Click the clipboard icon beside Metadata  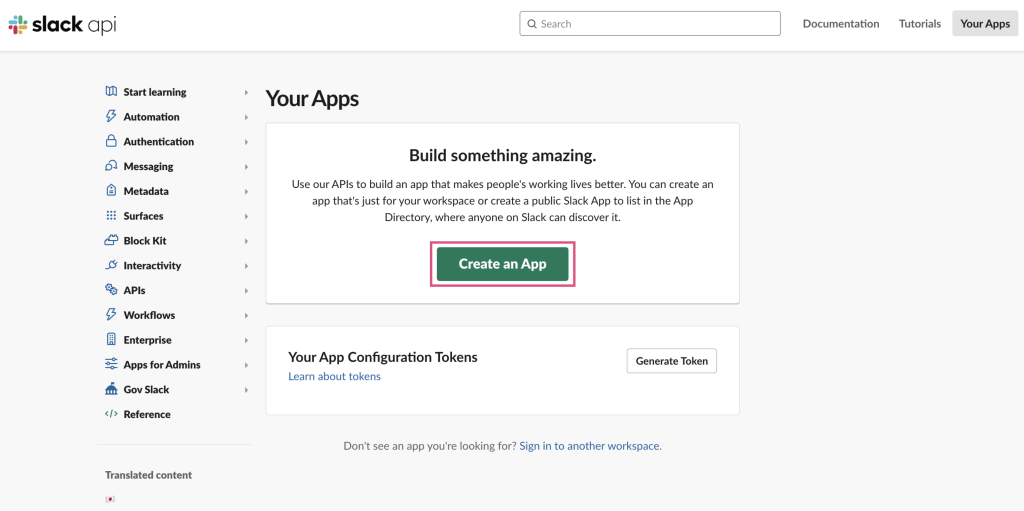pos(111,191)
